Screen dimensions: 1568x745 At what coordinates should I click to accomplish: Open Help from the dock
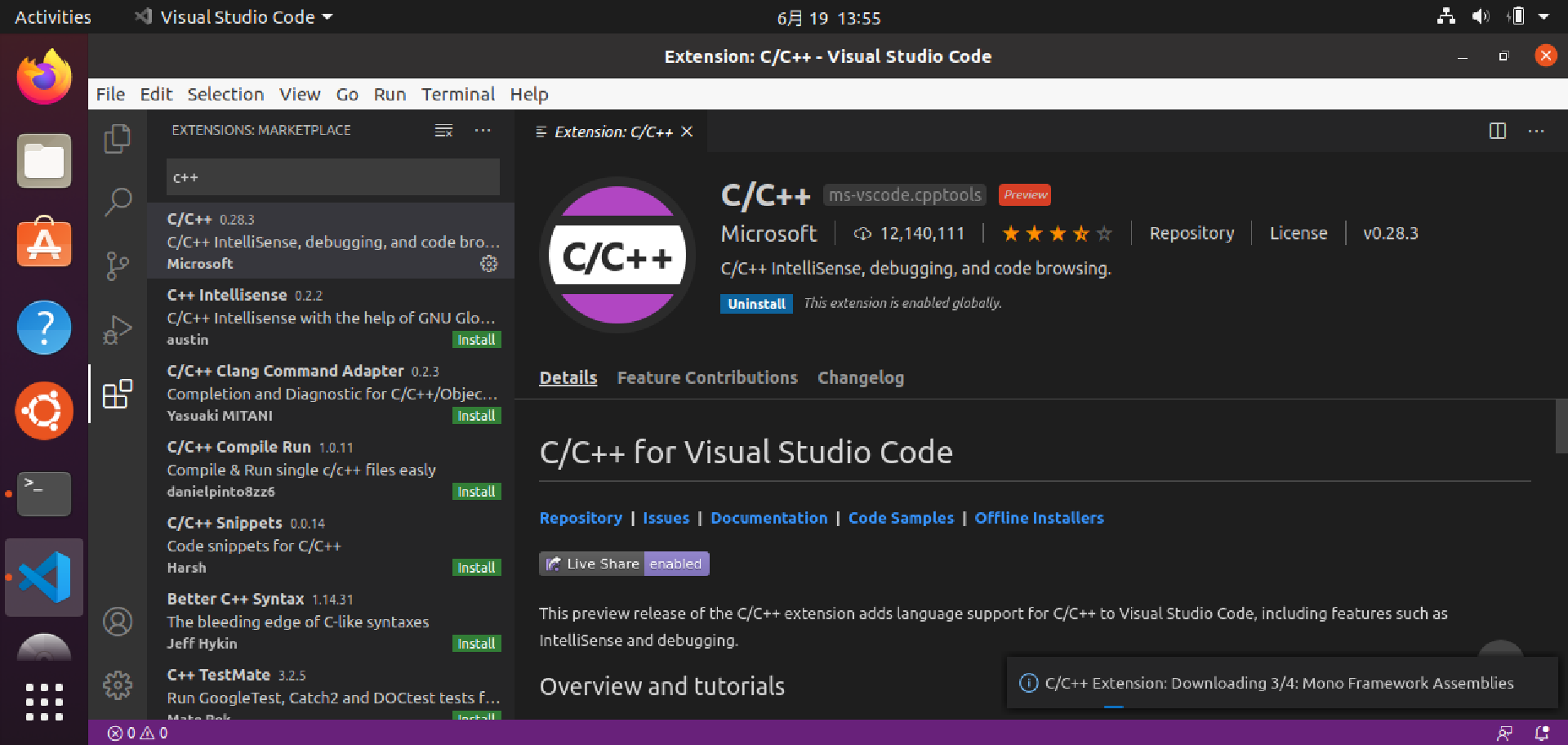[x=44, y=327]
